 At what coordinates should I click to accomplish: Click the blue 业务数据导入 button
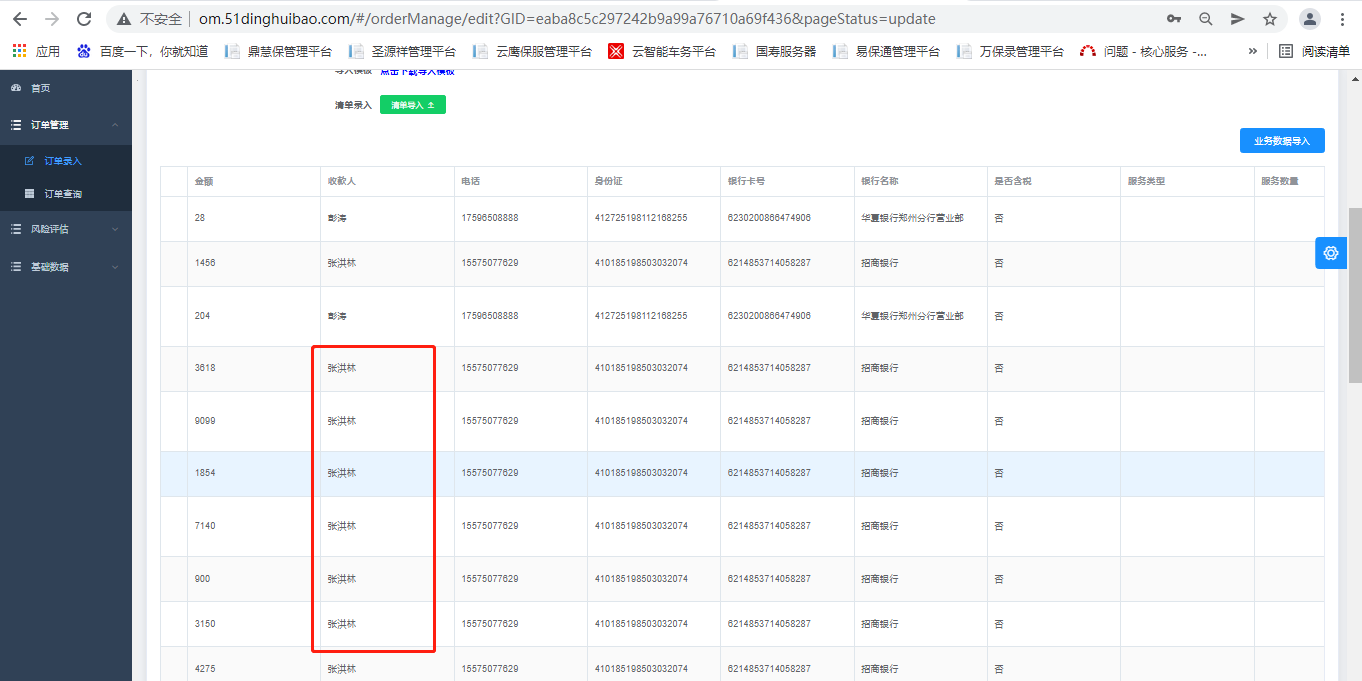coord(1281,141)
